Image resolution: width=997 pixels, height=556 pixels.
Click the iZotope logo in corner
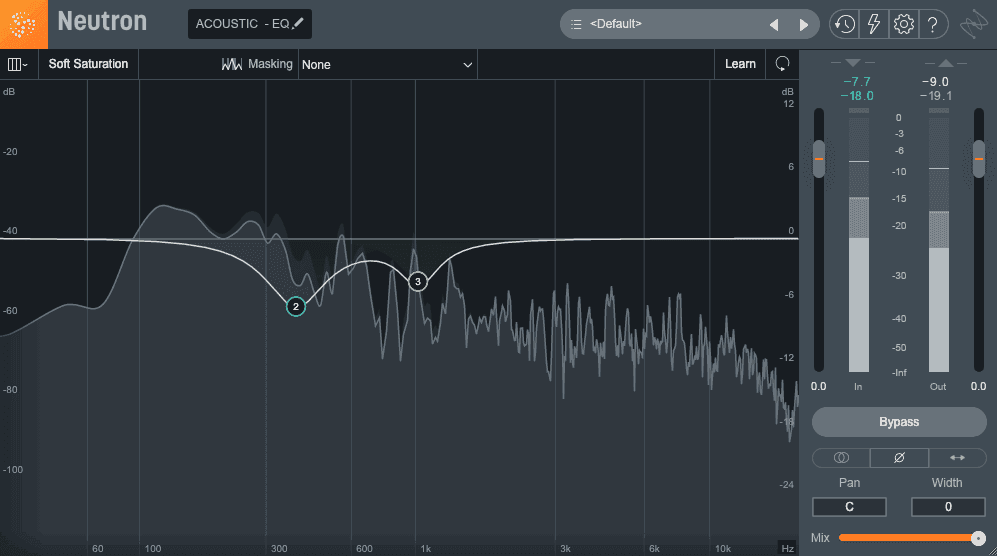coord(973,25)
